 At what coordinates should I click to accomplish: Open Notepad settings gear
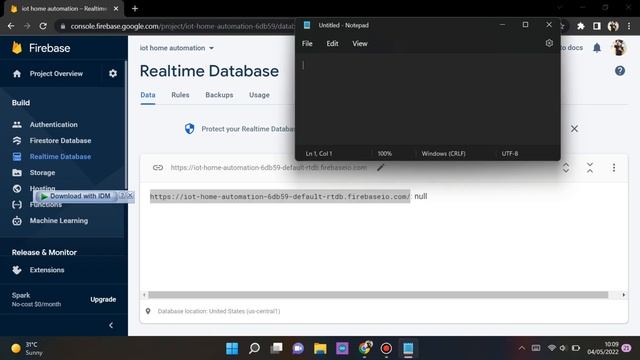549,43
